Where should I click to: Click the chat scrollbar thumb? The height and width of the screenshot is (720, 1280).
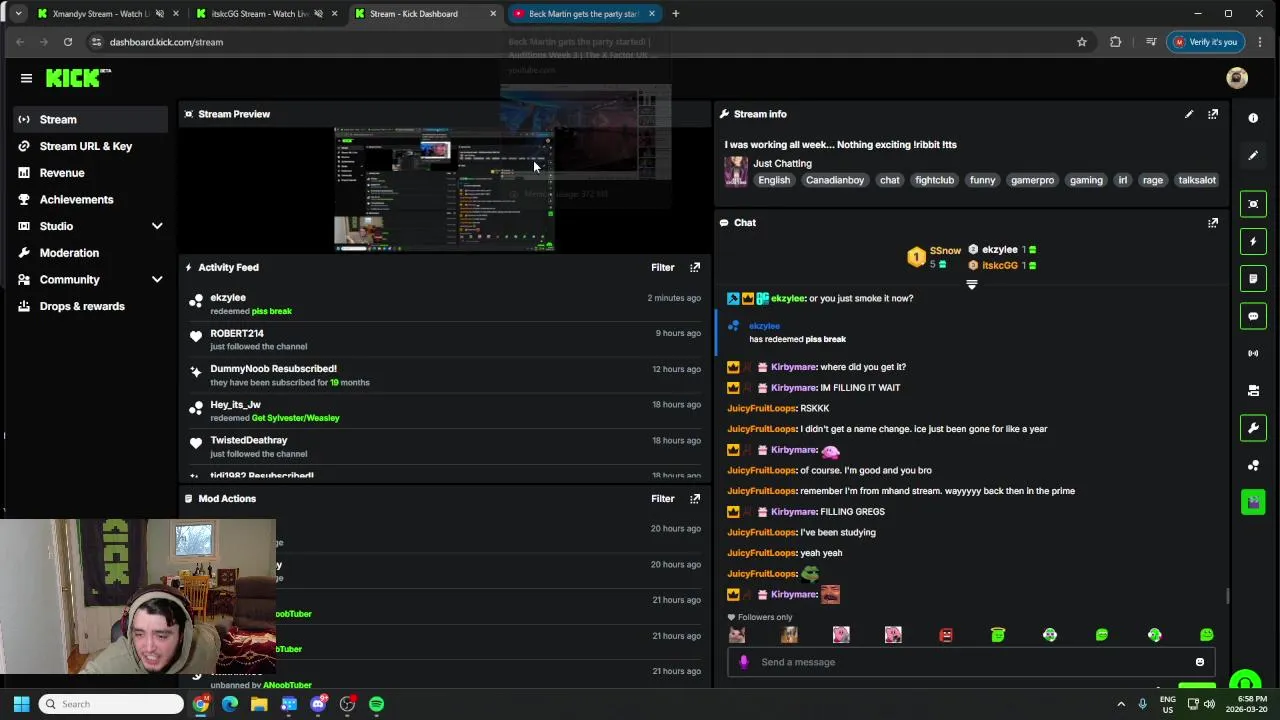[x=1227, y=596]
